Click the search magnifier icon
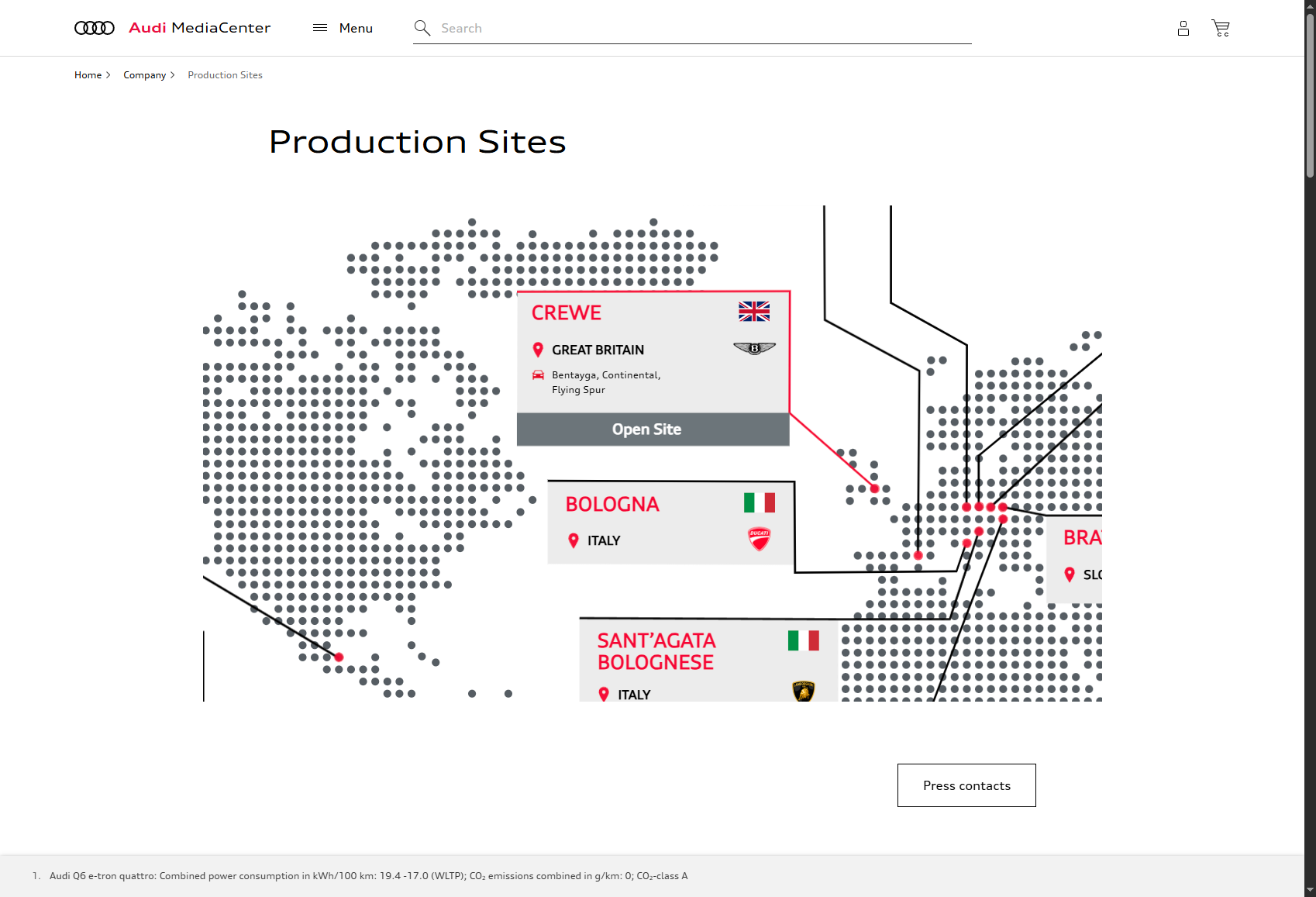The image size is (1316, 897). click(x=422, y=29)
